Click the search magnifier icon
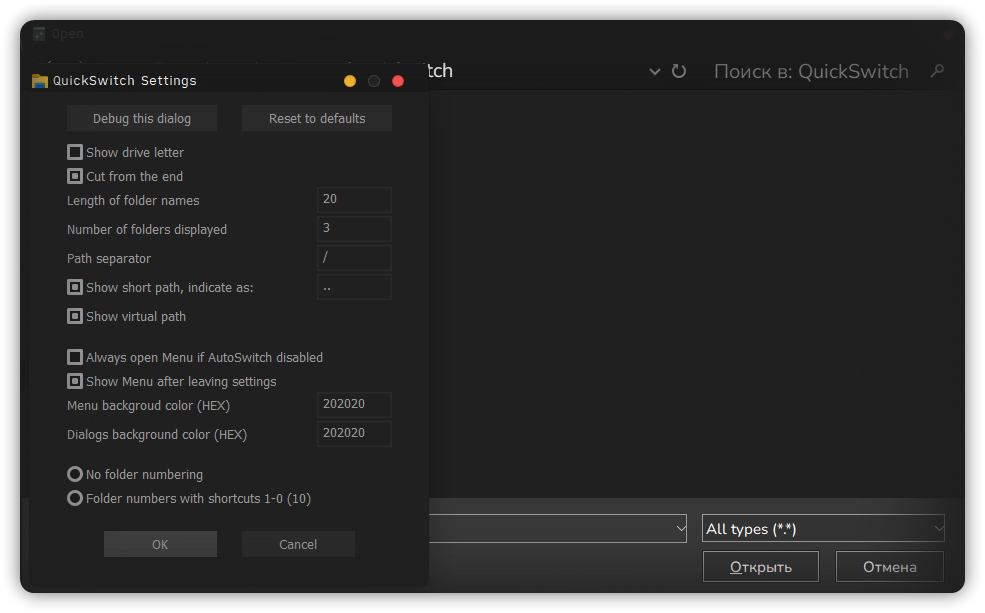This screenshot has width=985, height=613. tap(937, 71)
